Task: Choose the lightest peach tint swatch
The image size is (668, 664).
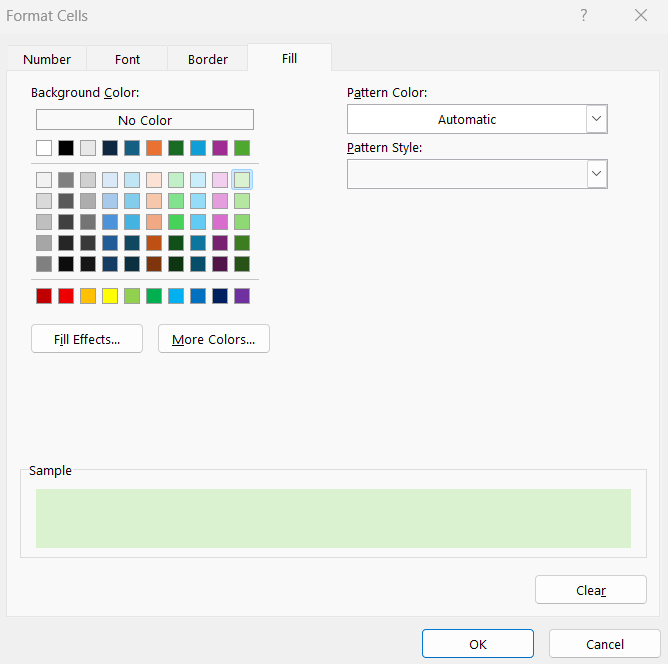Action: tap(154, 180)
